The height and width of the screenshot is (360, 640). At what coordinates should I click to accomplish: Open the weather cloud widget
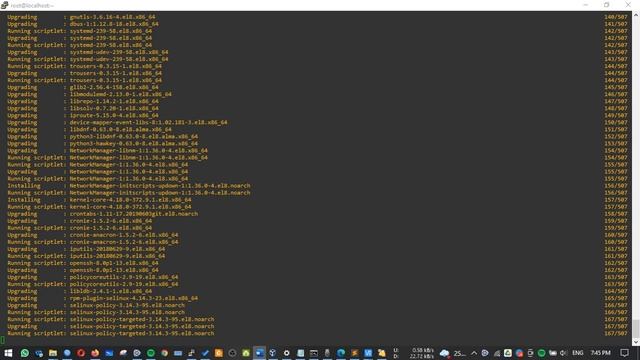[452, 353]
